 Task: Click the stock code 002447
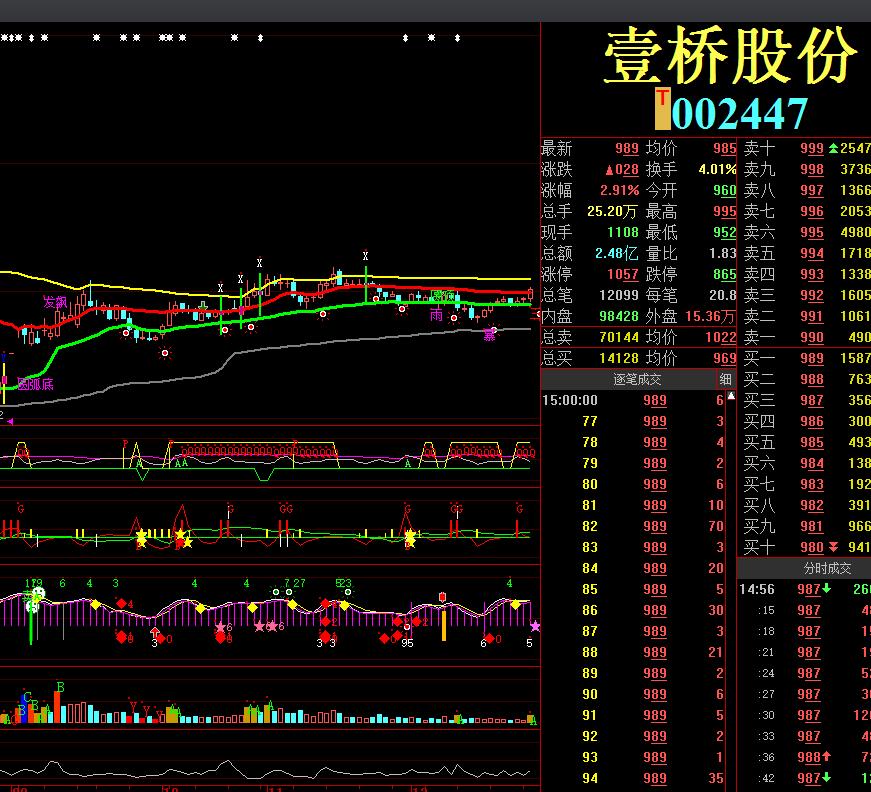pyautogui.click(x=739, y=113)
